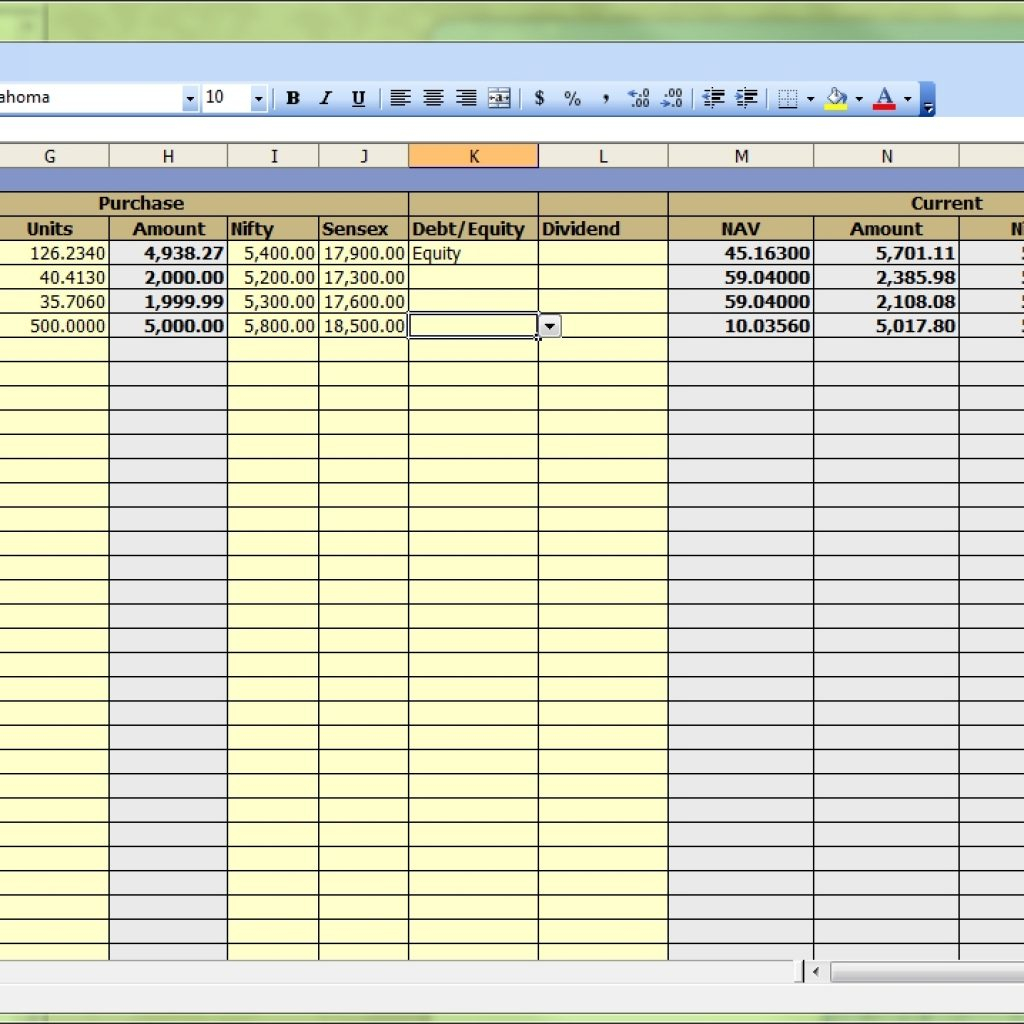Align text to the right

(x=466, y=98)
